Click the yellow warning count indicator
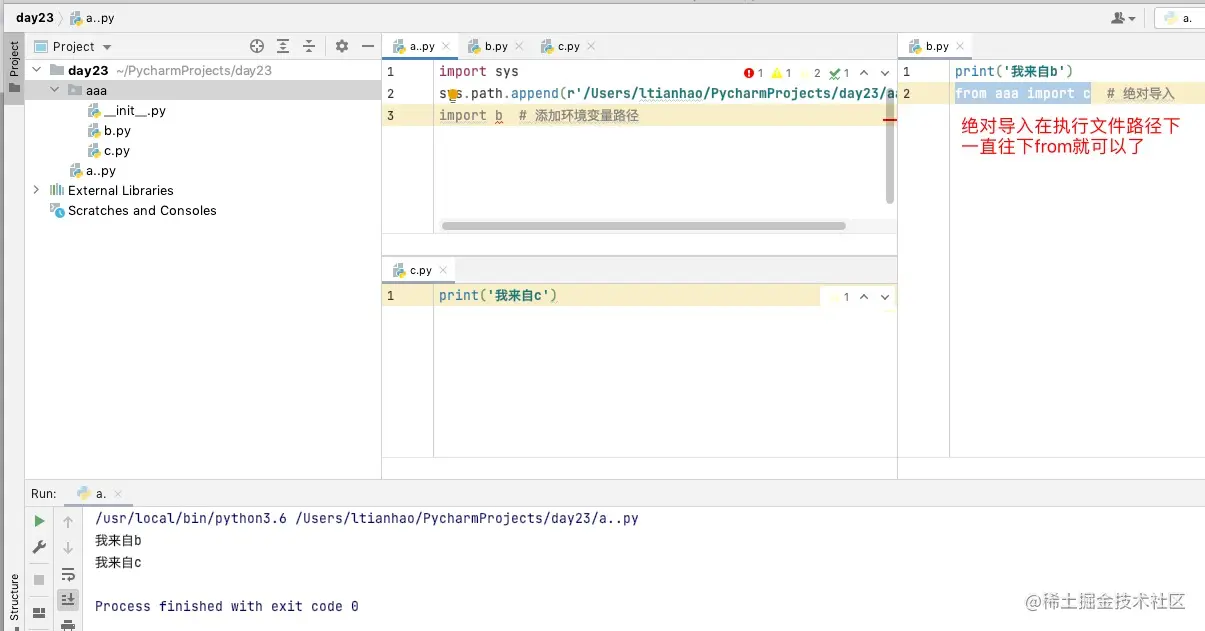This screenshot has height=631, width=1205. click(x=781, y=73)
